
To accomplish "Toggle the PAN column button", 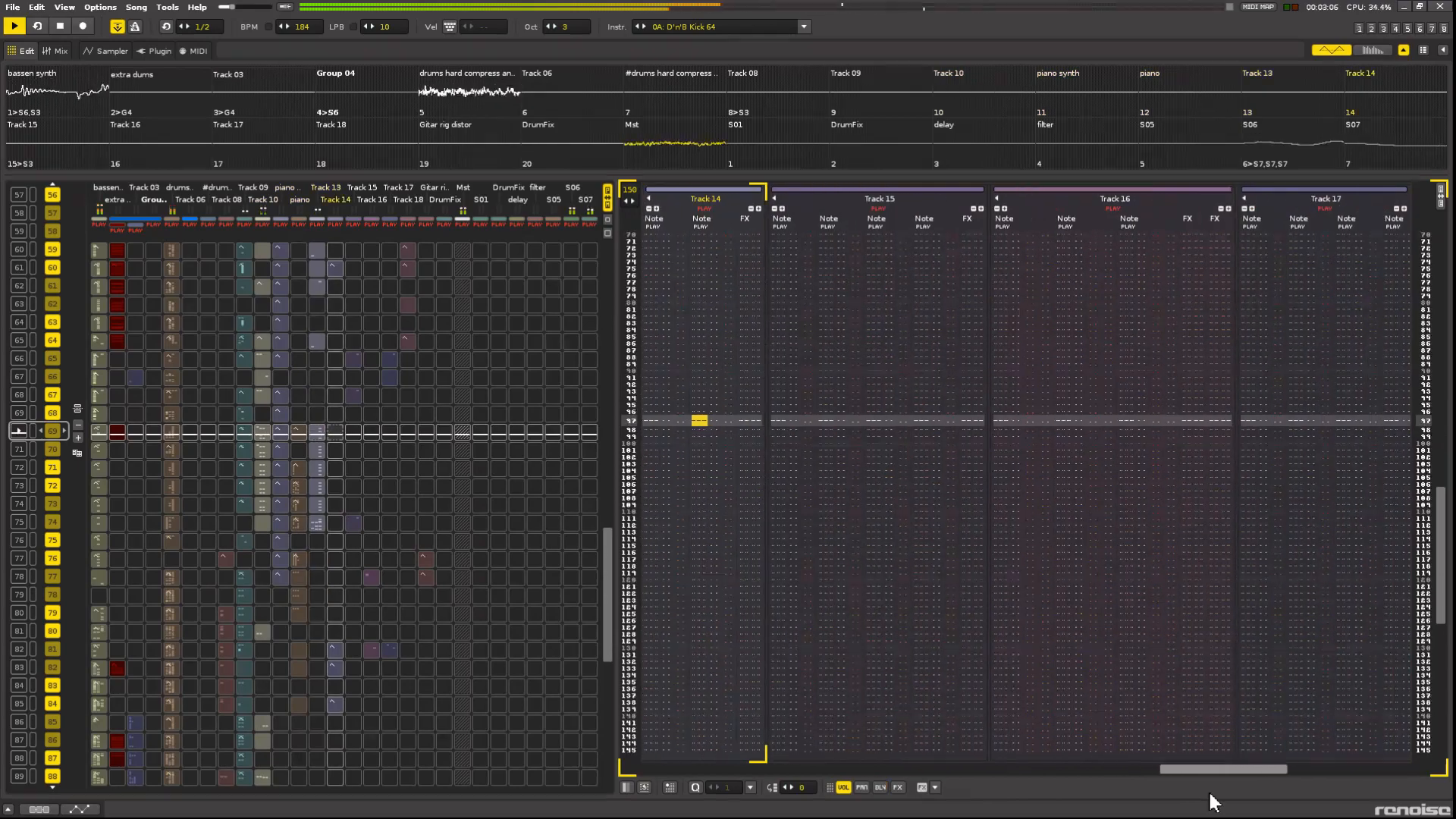I will click(861, 788).
